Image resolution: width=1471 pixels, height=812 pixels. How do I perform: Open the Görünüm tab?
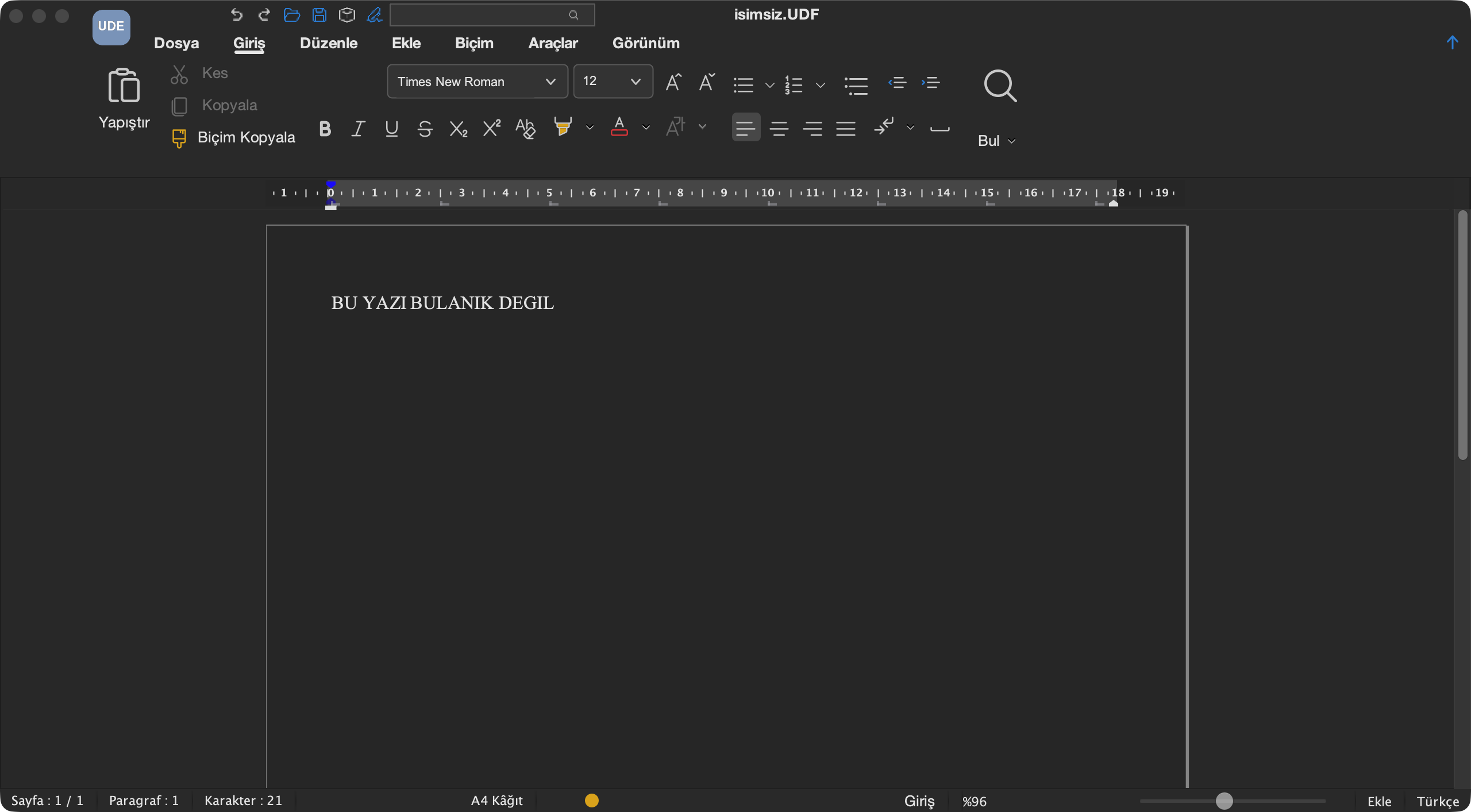(646, 43)
